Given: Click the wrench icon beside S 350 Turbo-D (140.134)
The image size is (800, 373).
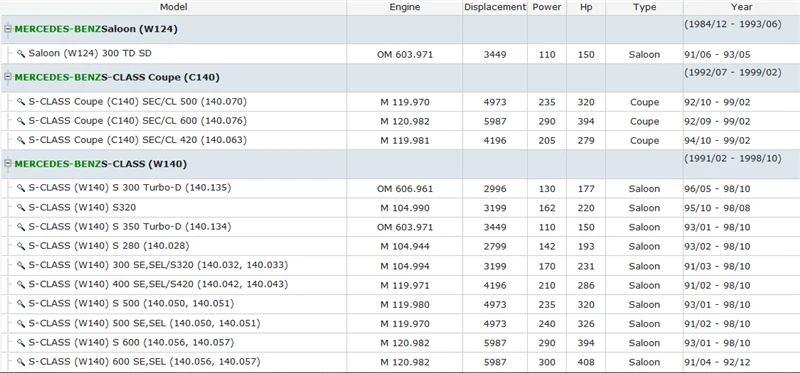Looking at the screenshot, I should (21, 227).
